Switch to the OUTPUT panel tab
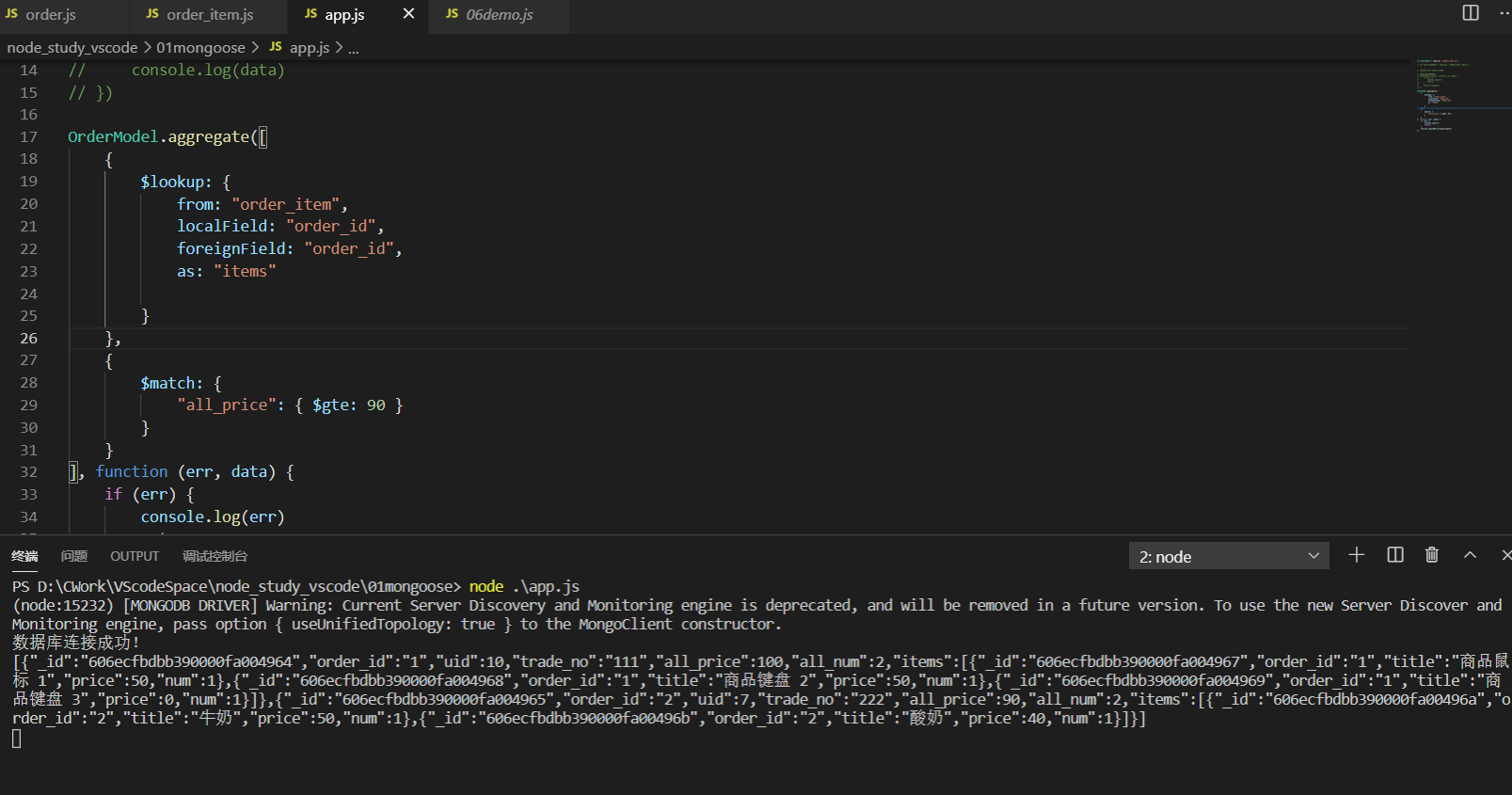 coord(135,556)
